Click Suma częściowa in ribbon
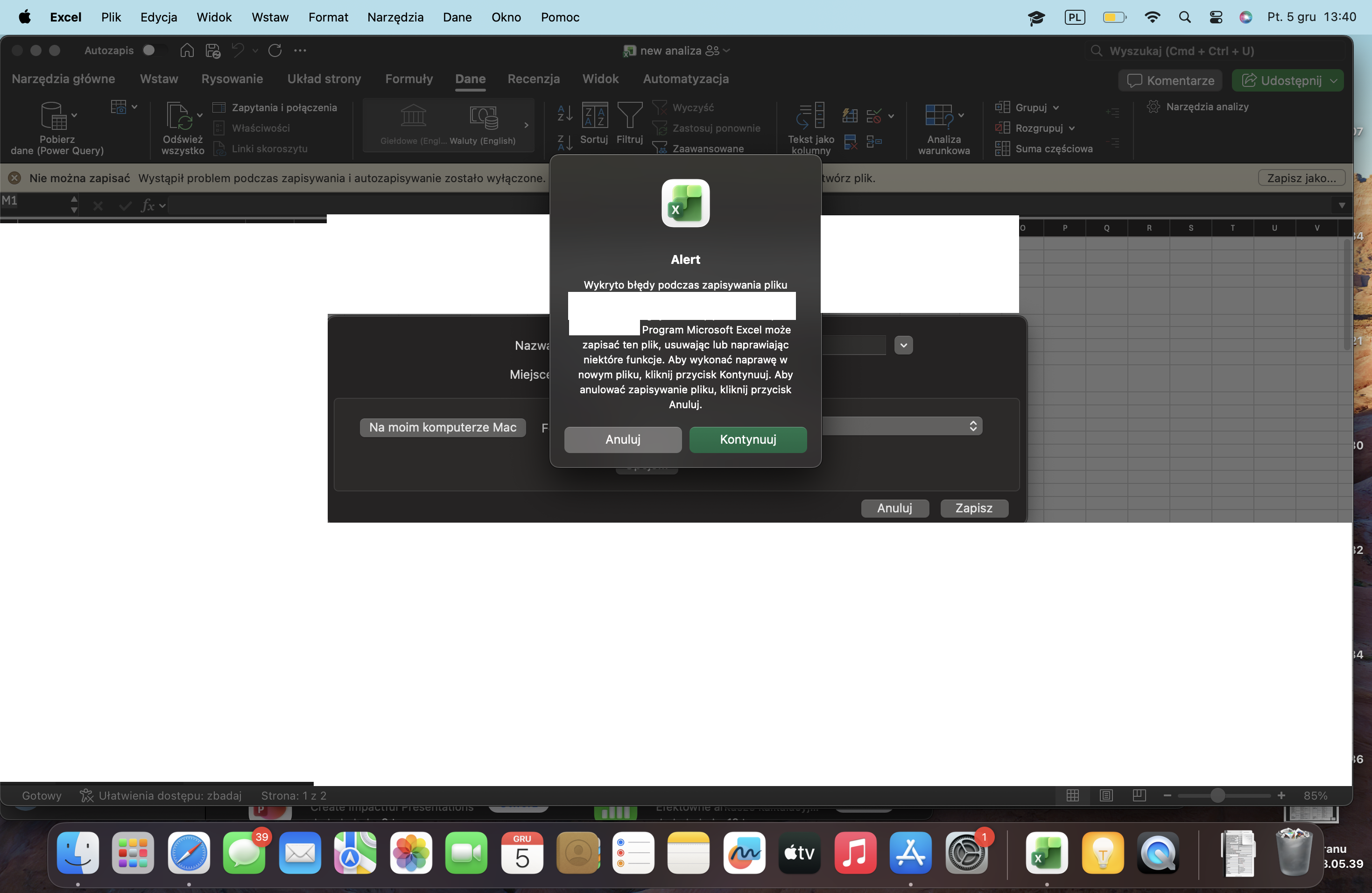 [1043, 149]
